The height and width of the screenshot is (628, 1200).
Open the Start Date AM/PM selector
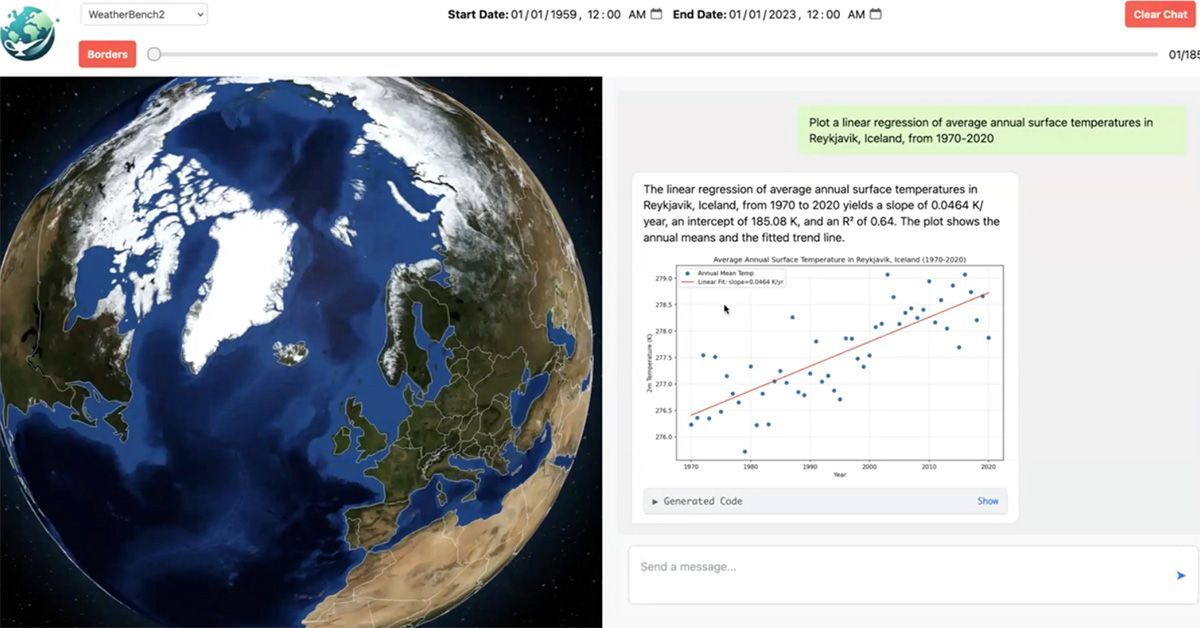coord(639,15)
